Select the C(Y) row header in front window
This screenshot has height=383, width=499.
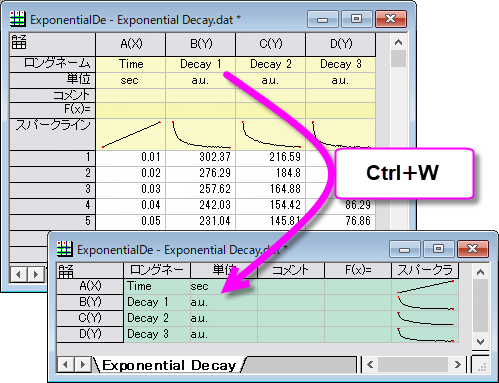(x=90, y=318)
